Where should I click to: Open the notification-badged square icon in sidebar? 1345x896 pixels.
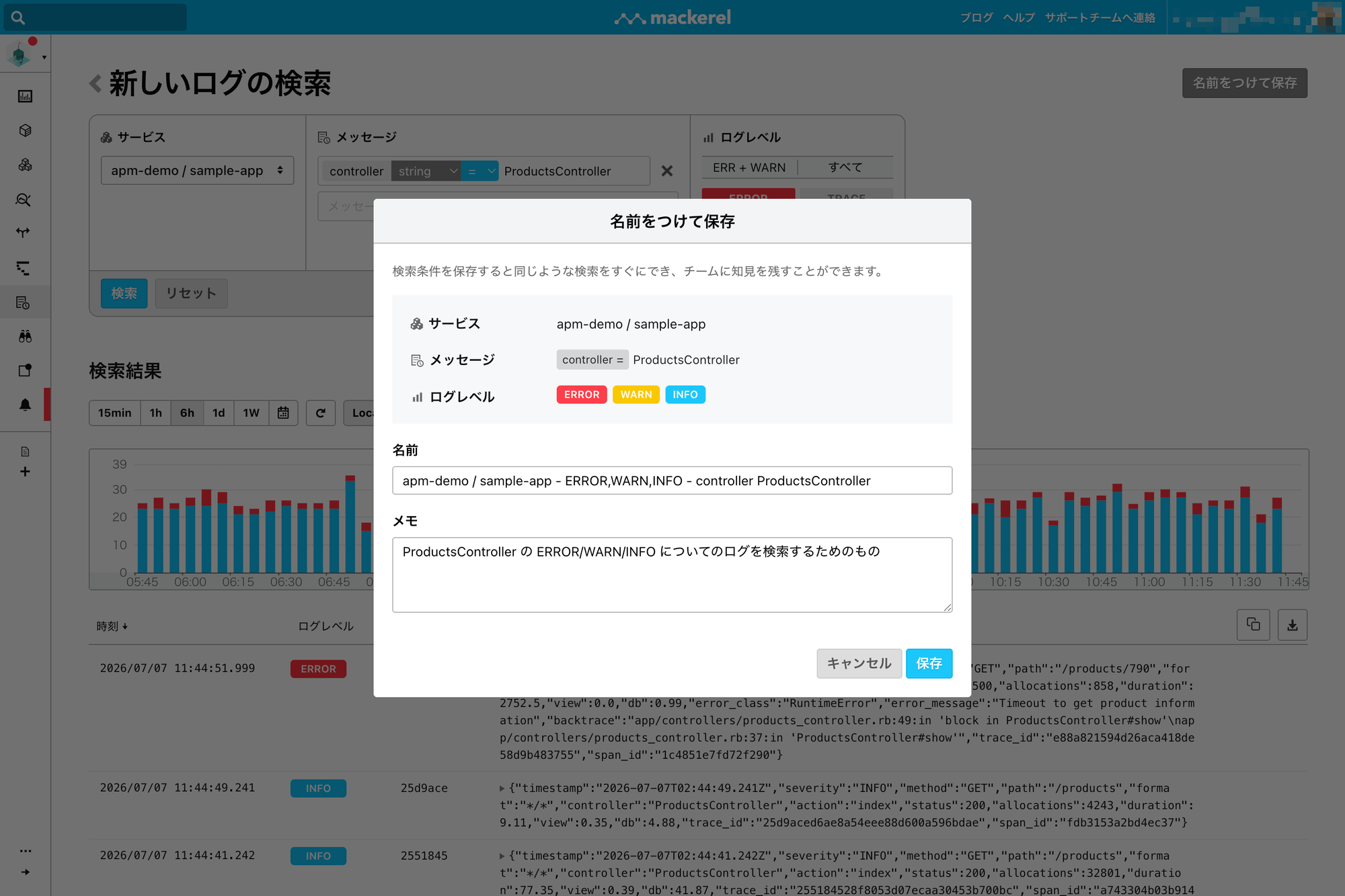coord(25,370)
